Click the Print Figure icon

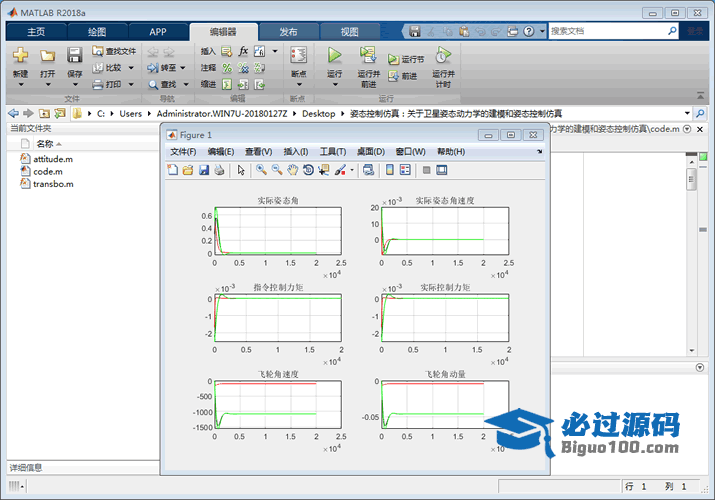tap(219, 170)
